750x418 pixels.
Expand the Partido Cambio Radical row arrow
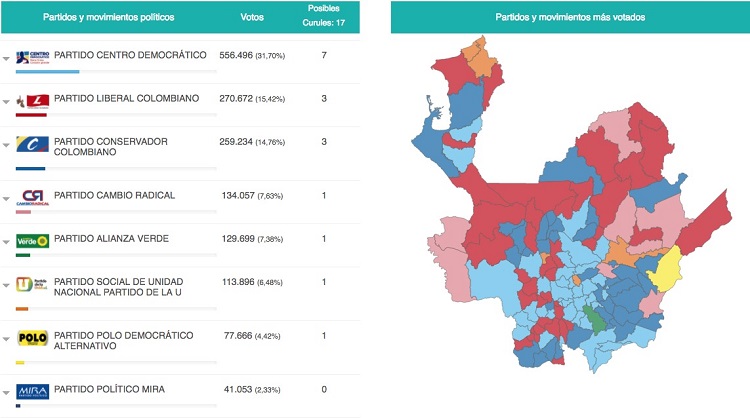(x=7, y=198)
